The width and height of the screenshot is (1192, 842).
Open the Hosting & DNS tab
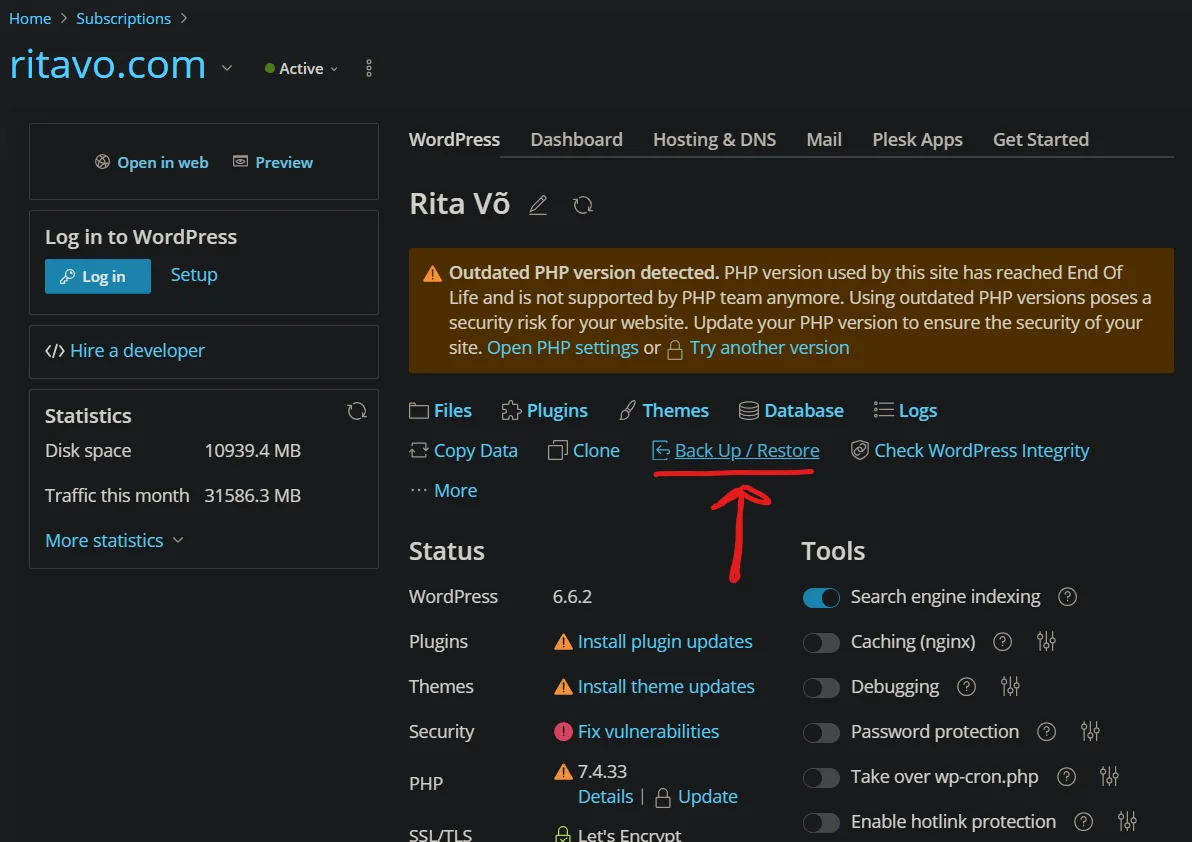[x=715, y=140]
